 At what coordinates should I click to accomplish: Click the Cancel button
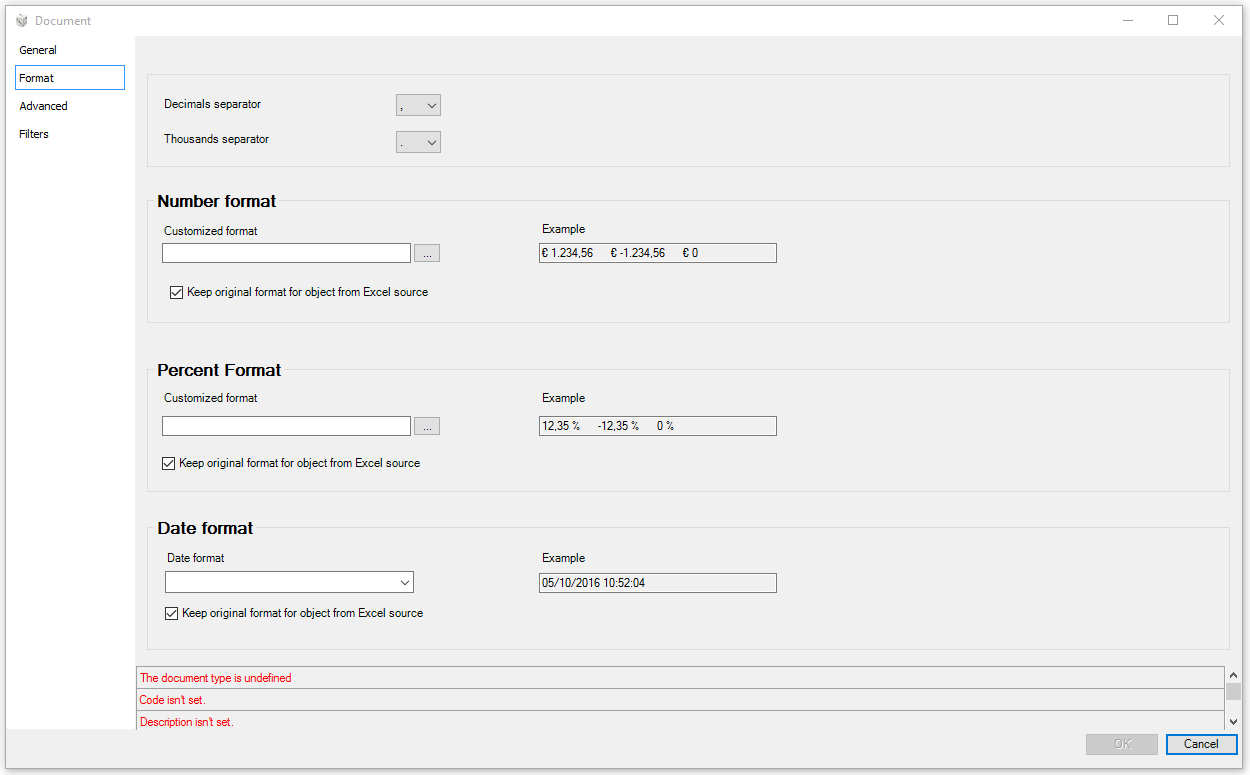click(x=1201, y=744)
